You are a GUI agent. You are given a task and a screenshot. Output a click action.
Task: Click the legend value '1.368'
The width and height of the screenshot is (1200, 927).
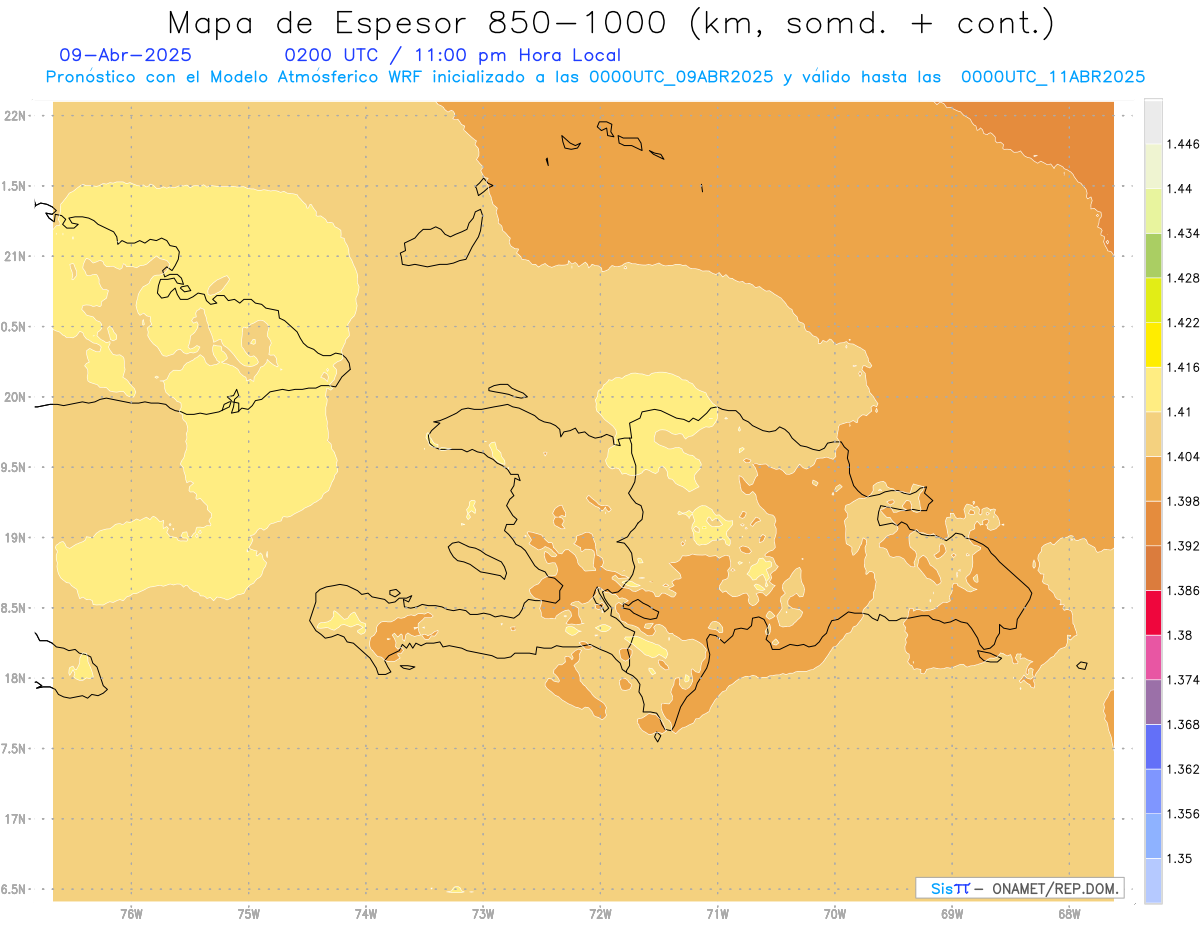(1183, 725)
